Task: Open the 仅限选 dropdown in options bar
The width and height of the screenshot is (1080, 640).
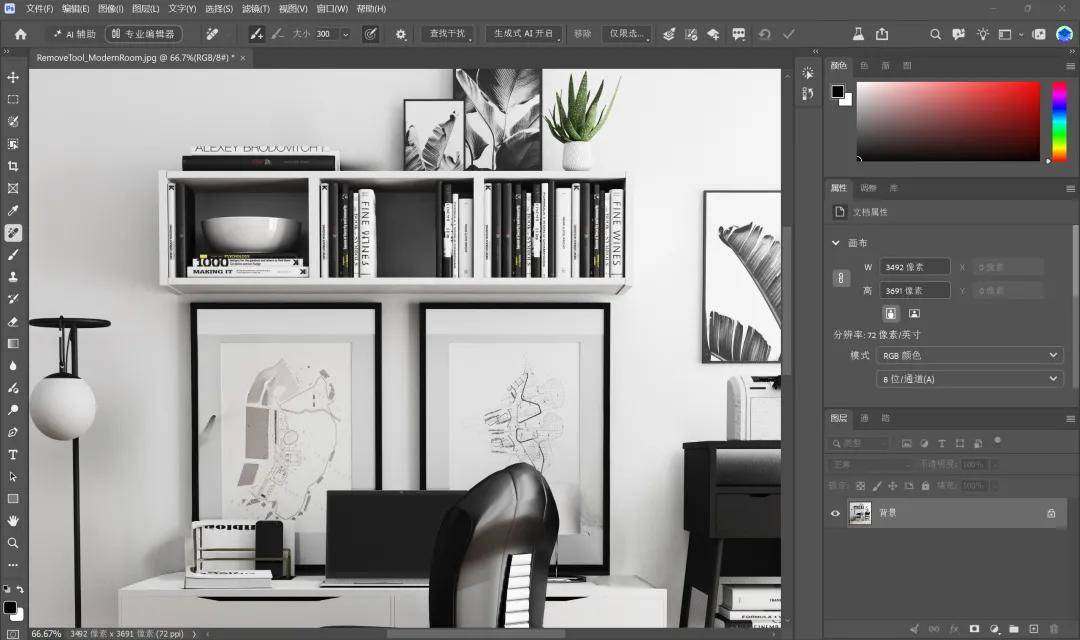Action: point(627,34)
